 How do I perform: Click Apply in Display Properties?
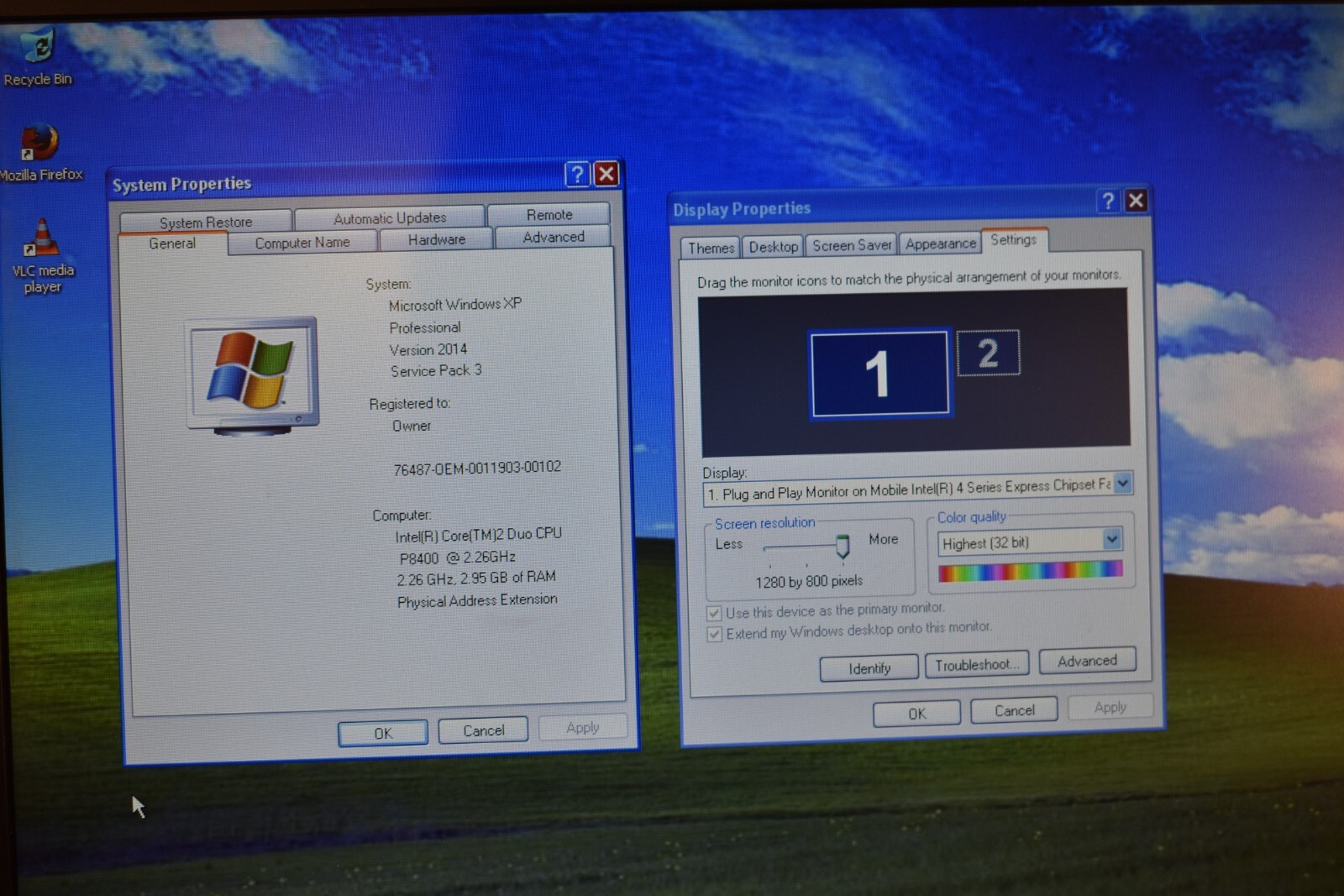1110,707
